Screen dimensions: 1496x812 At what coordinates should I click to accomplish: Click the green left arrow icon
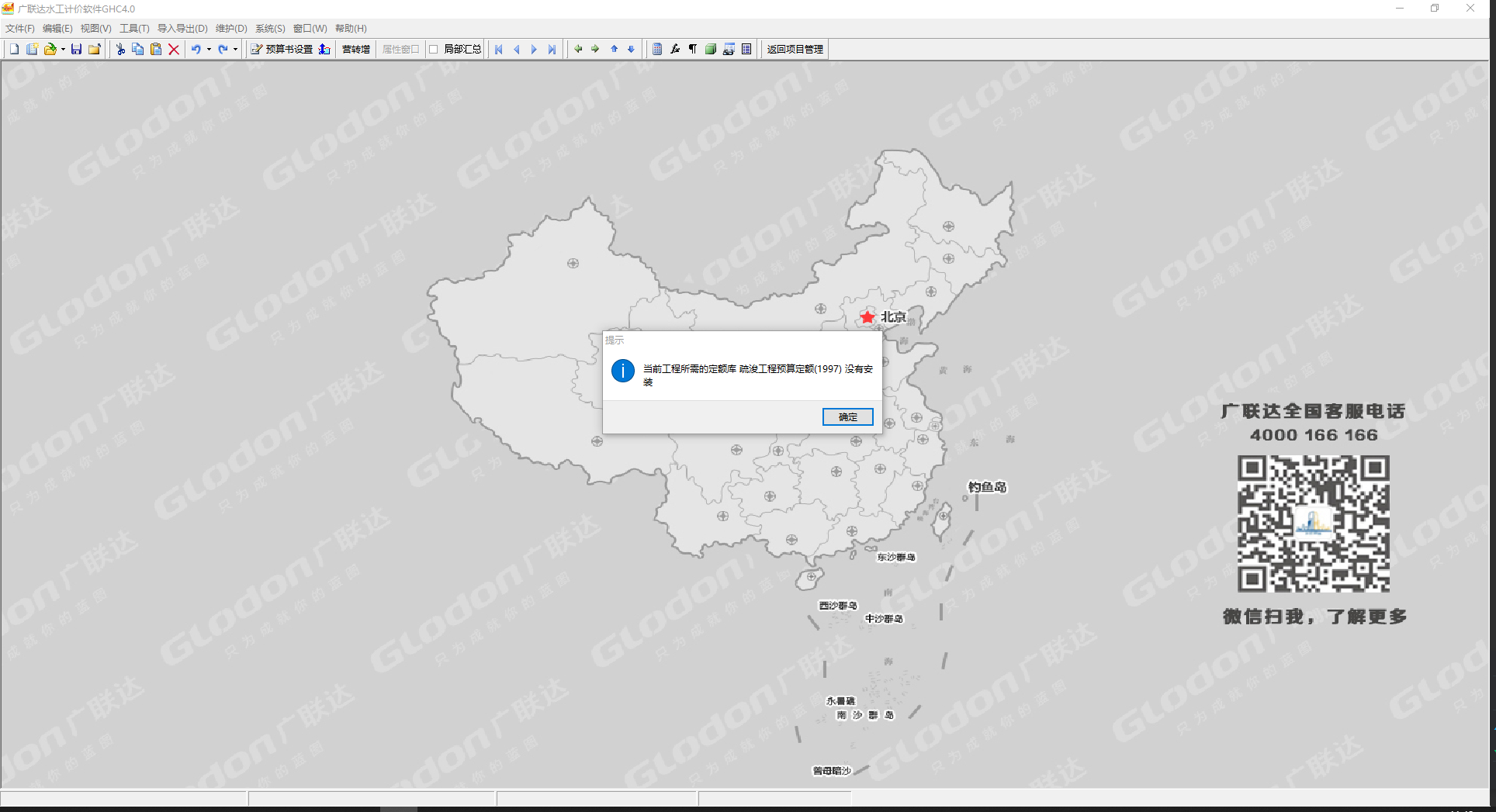click(578, 49)
